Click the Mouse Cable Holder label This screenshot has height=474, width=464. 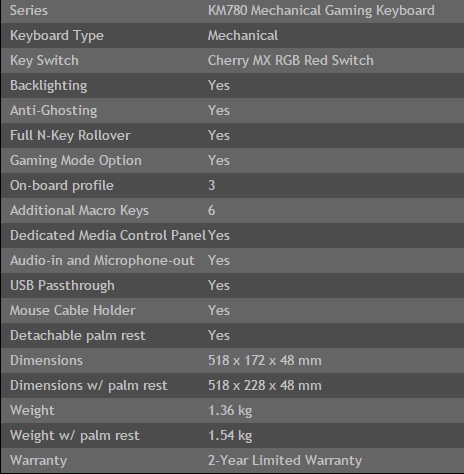point(73,310)
